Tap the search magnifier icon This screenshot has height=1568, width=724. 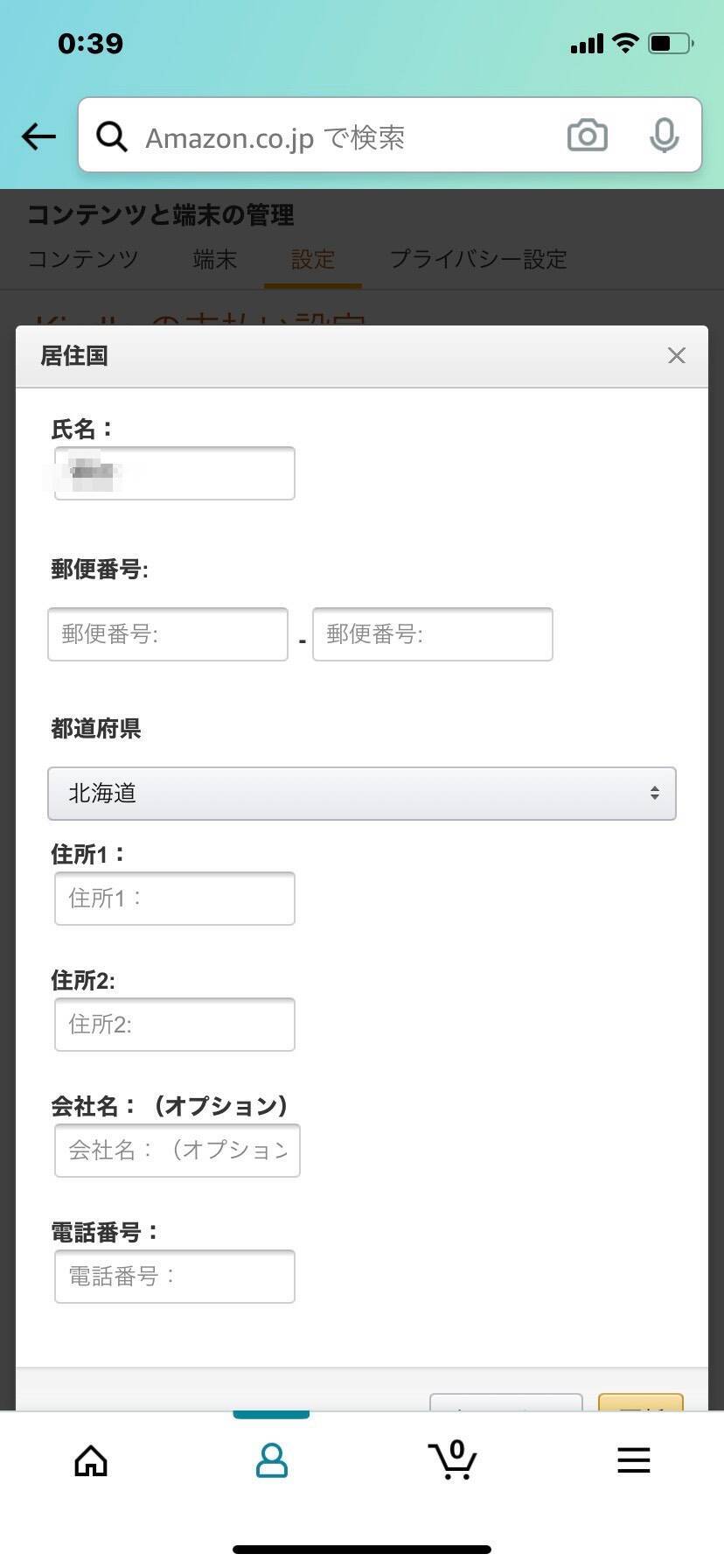[112, 136]
